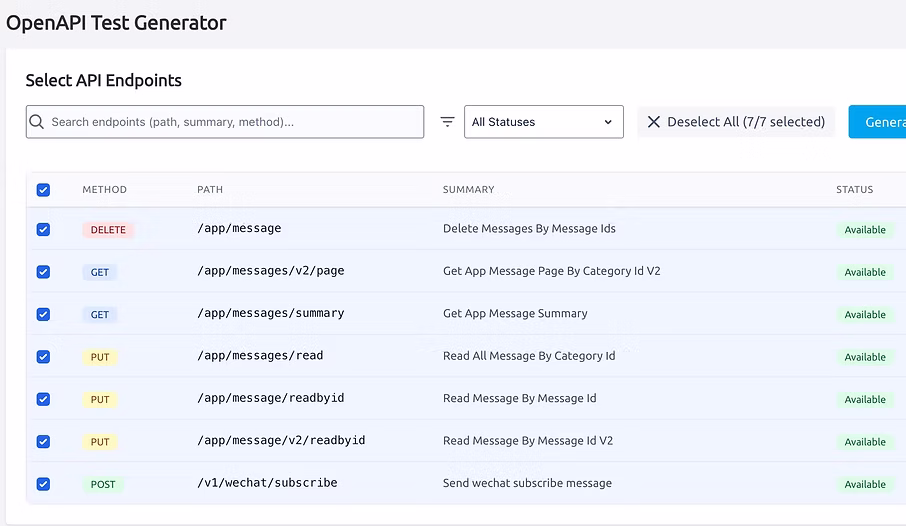Click the PUT badge for /app/messages/read
Viewport: 906px width, 526px height.
[x=100, y=357]
